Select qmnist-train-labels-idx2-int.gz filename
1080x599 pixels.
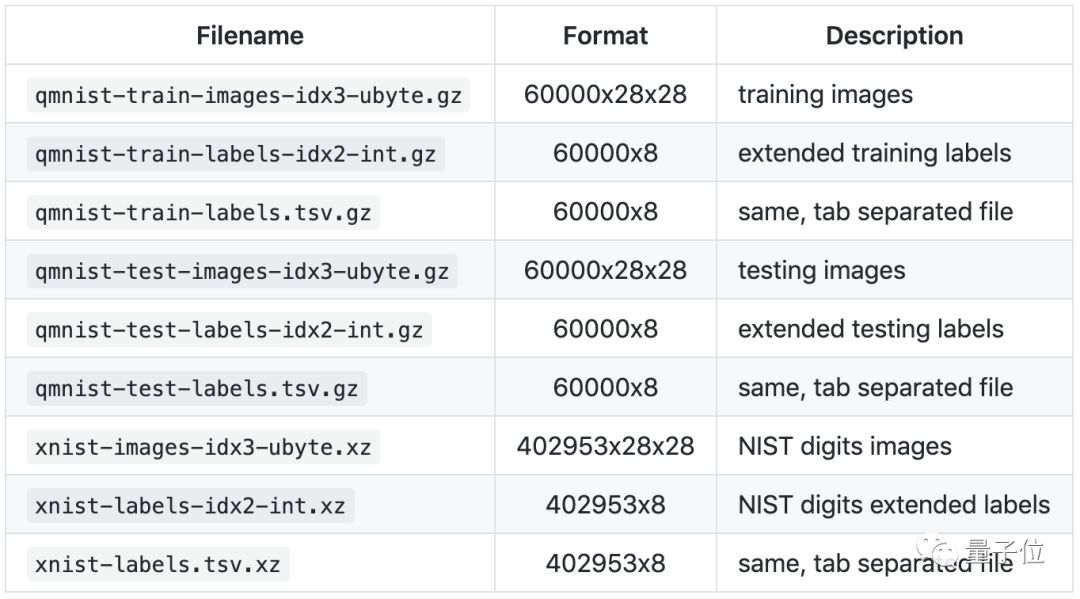pyautogui.click(x=235, y=154)
